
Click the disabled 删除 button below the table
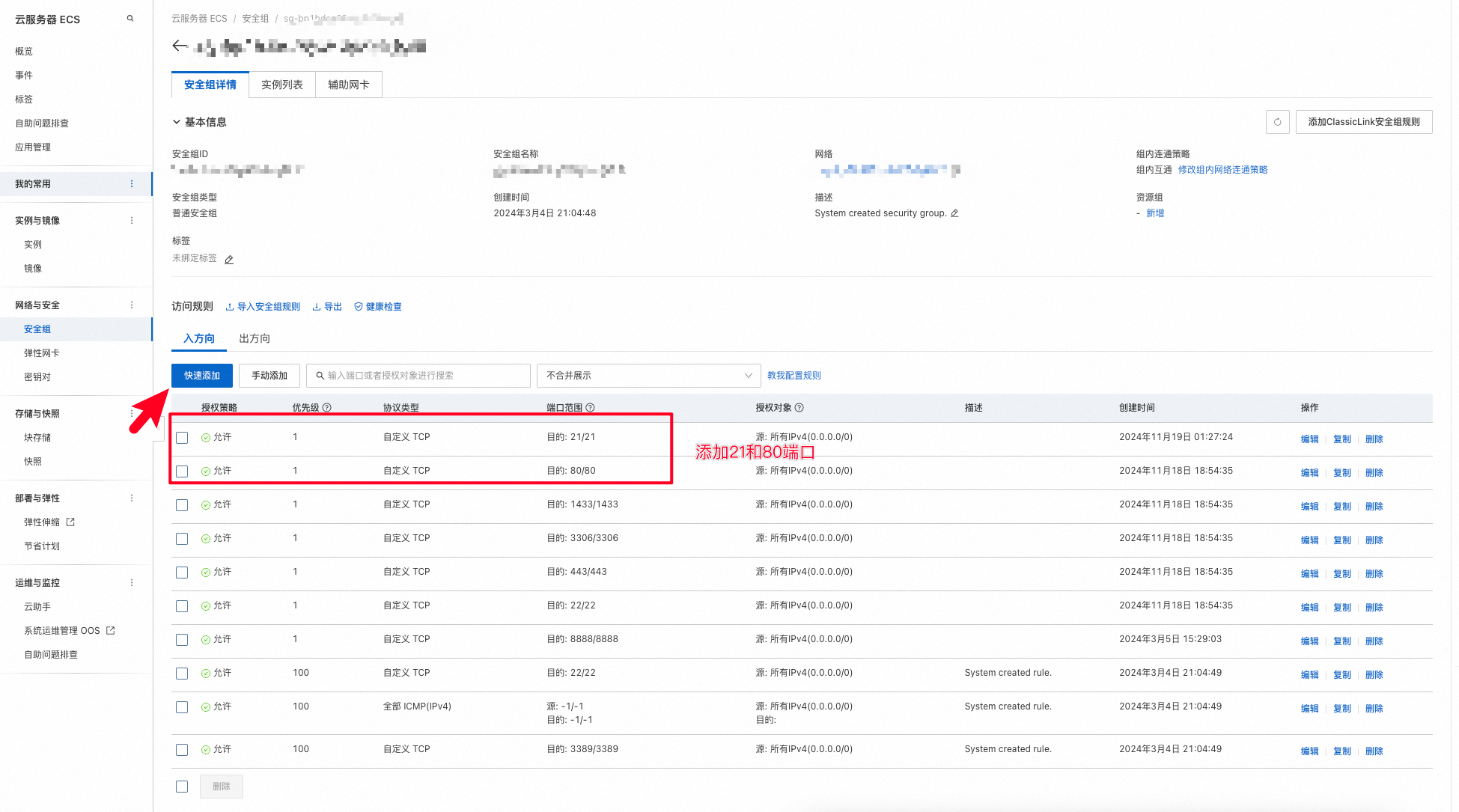coord(222,787)
